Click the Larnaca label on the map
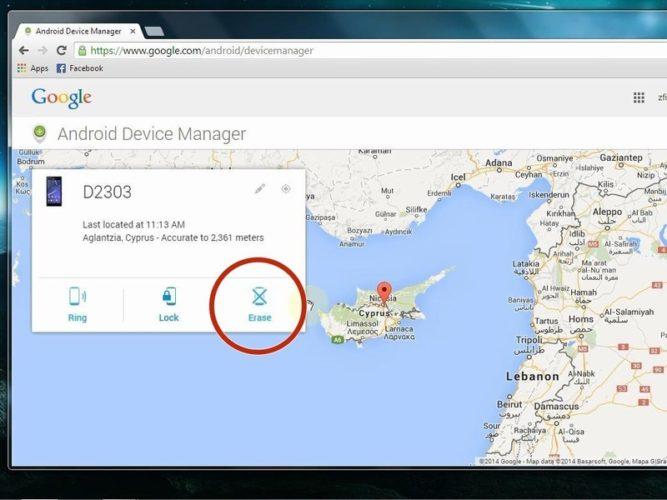 [399, 329]
